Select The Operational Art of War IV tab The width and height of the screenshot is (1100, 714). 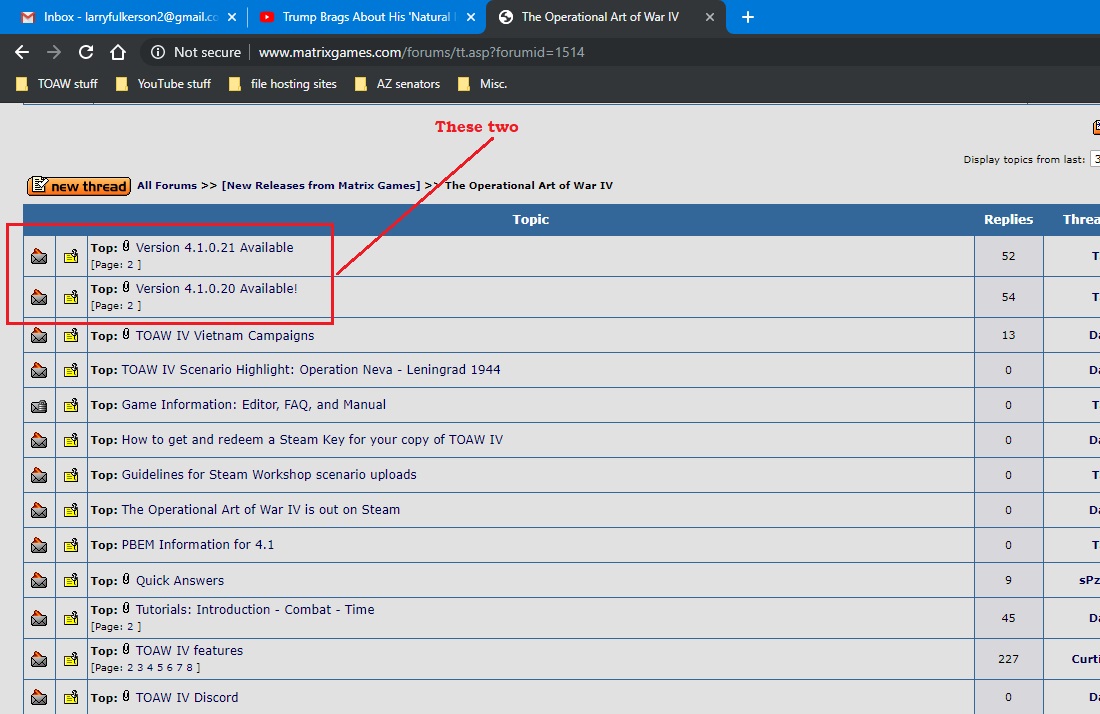(x=605, y=17)
